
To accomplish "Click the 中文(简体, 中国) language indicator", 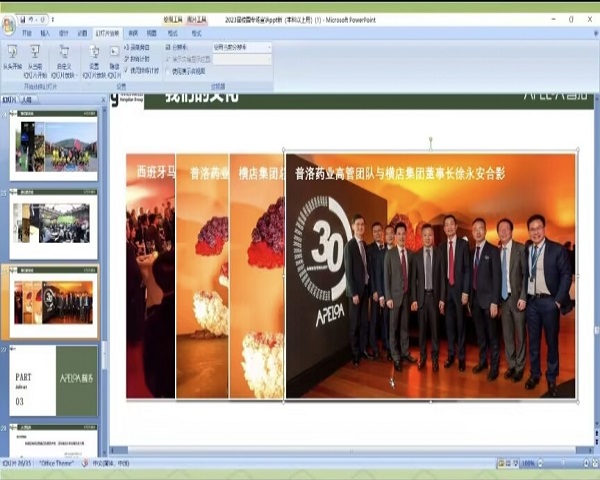I will tap(111, 464).
